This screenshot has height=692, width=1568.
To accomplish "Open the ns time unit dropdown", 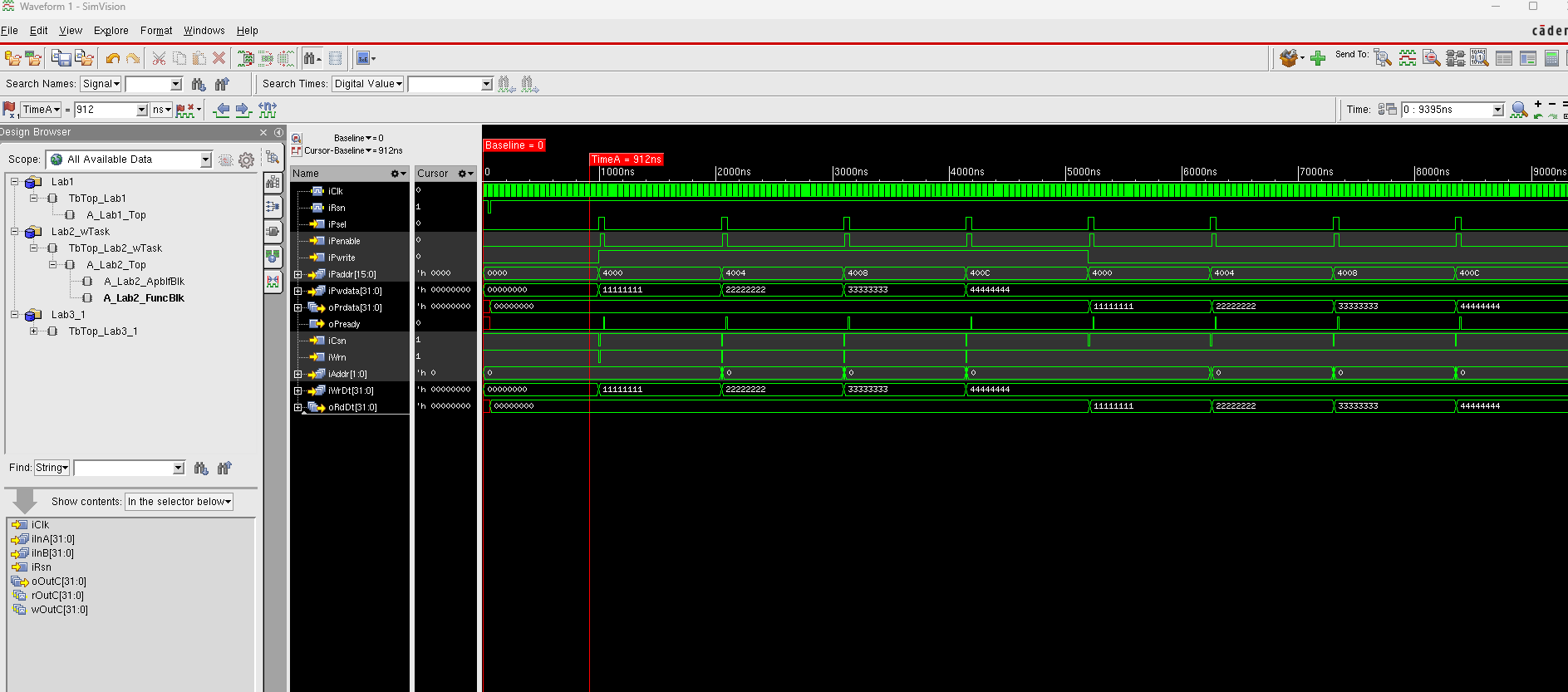I will 161,110.
